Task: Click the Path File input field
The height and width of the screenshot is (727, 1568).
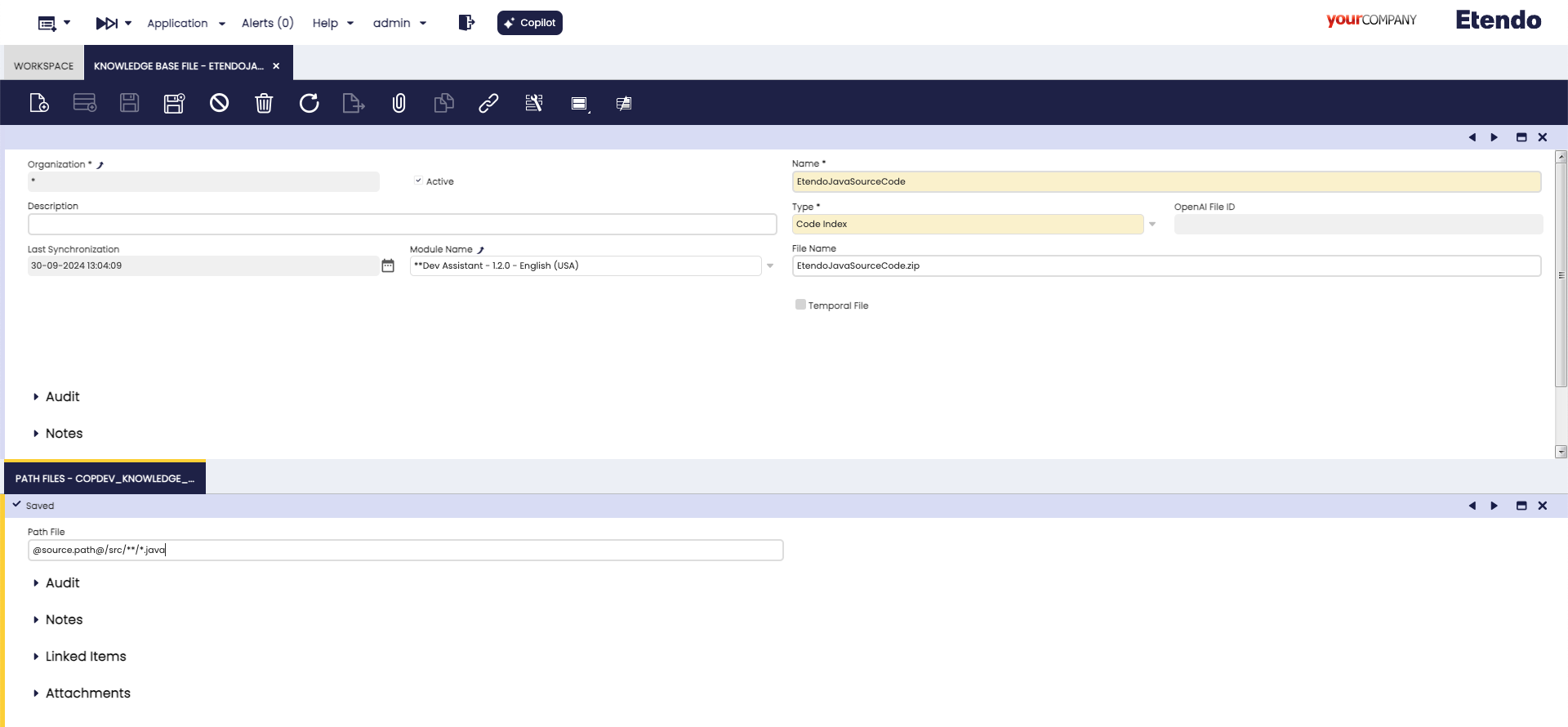Action: pos(405,550)
